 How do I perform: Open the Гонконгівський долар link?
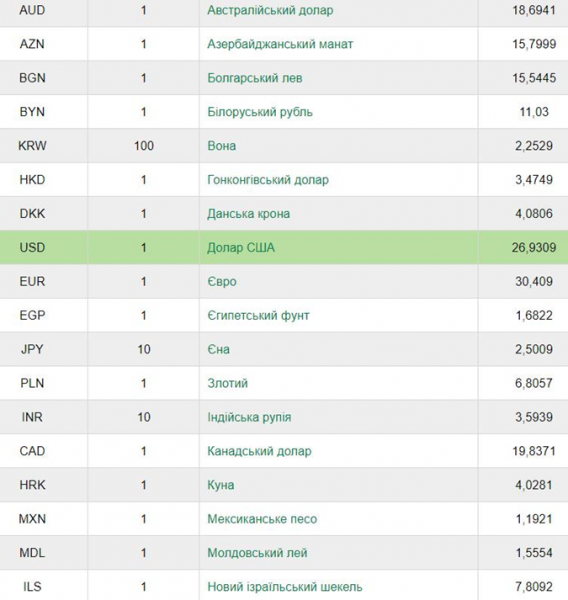coord(268,180)
